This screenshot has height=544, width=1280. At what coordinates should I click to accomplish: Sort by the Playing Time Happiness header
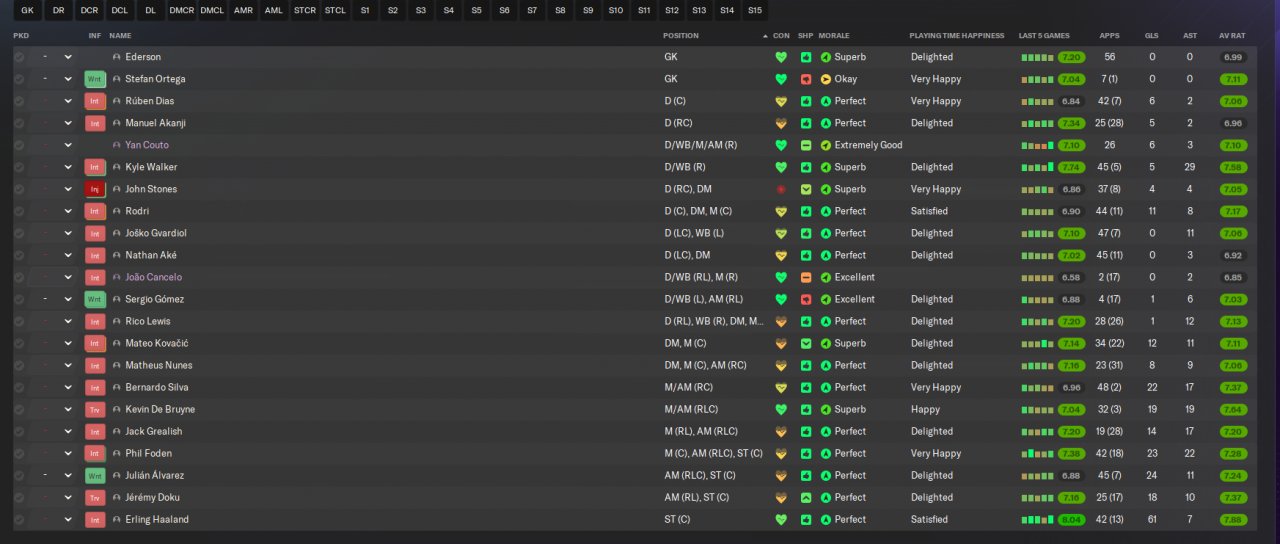[957, 35]
